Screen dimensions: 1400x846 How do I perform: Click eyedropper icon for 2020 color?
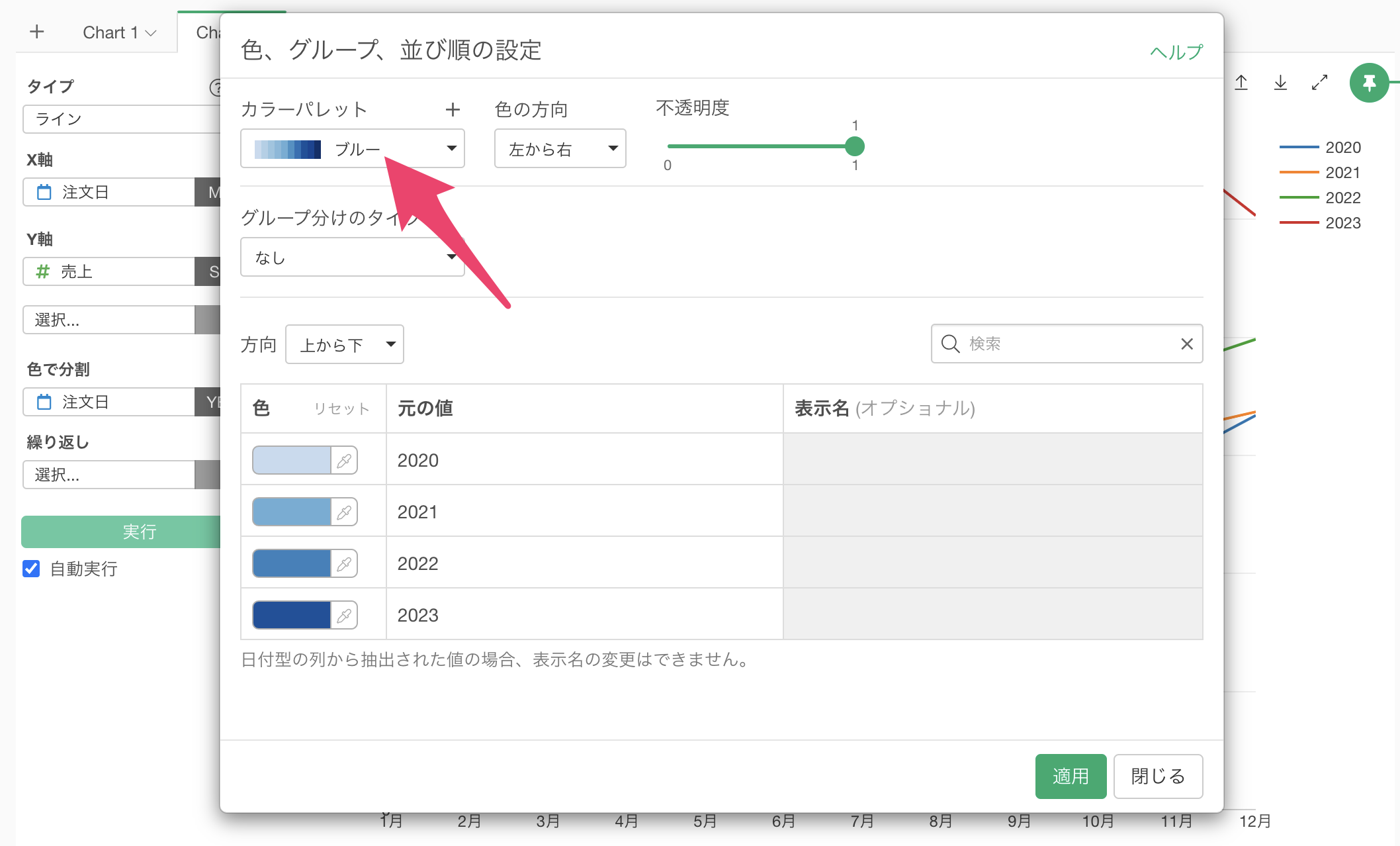point(344,461)
